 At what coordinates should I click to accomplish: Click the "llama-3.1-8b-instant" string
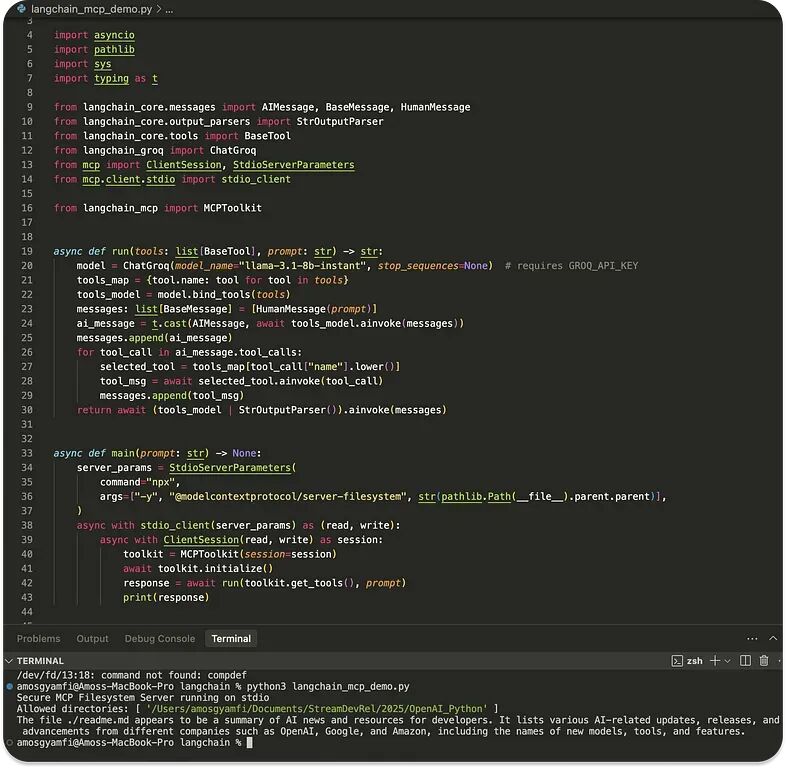(302, 266)
